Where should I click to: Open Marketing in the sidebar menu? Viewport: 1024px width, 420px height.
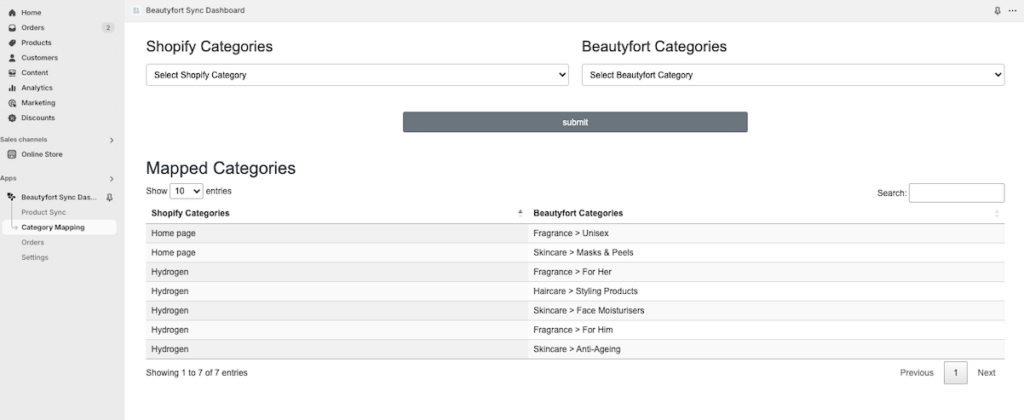[x=38, y=103]
